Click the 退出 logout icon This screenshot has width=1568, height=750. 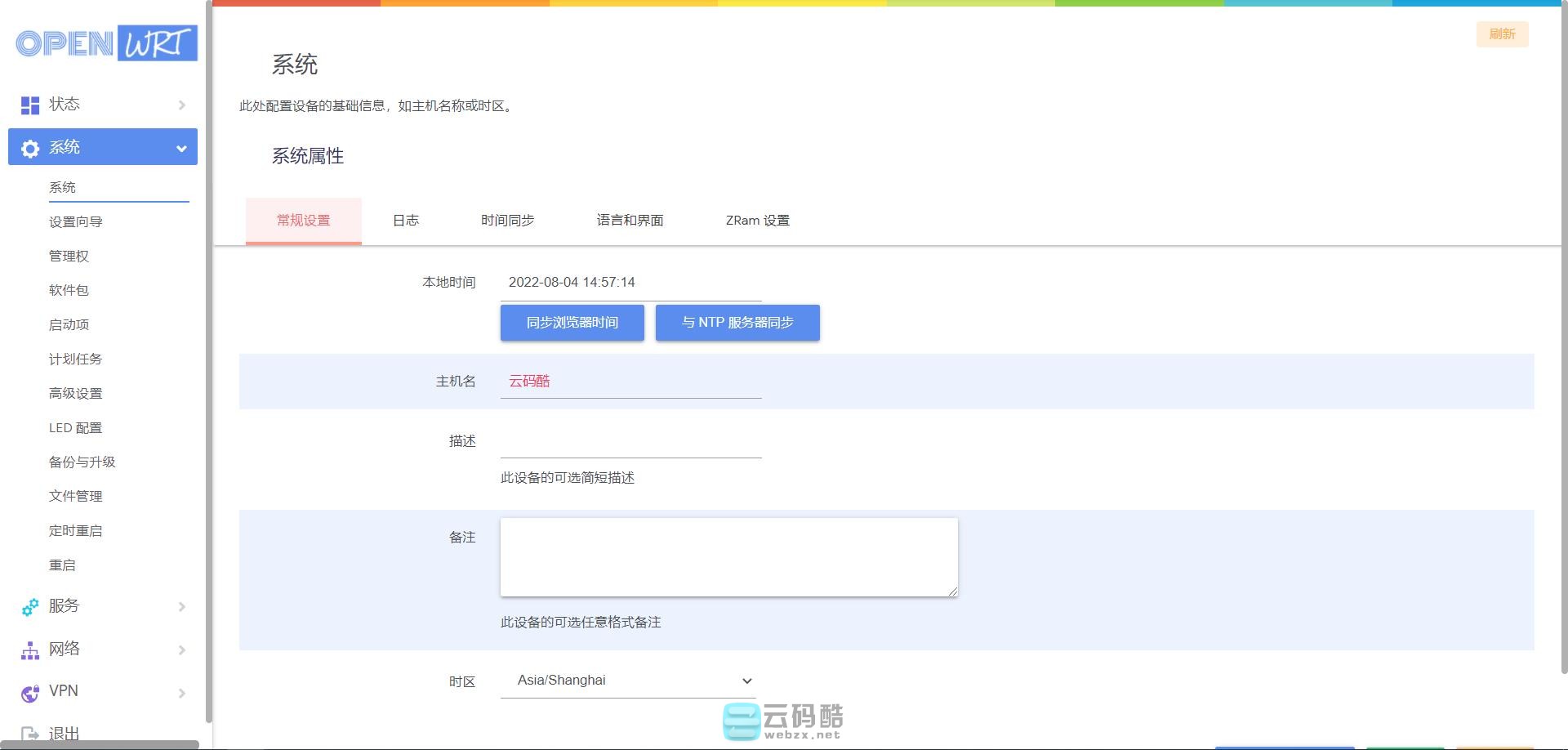[30, 734]
